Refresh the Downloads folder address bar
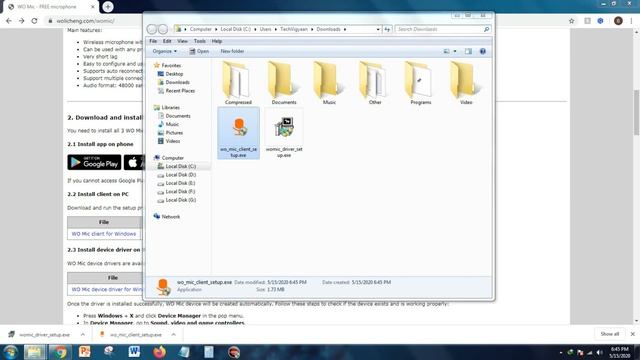Screen dimensions: 640x360 tap(387, 29)
